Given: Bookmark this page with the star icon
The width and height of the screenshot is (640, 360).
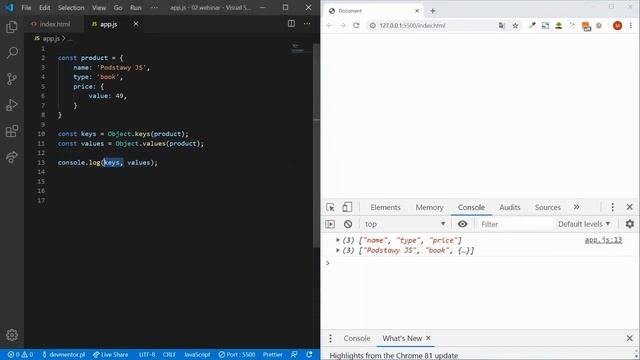Looking at the screenshot, I should (x=515, y=25).
